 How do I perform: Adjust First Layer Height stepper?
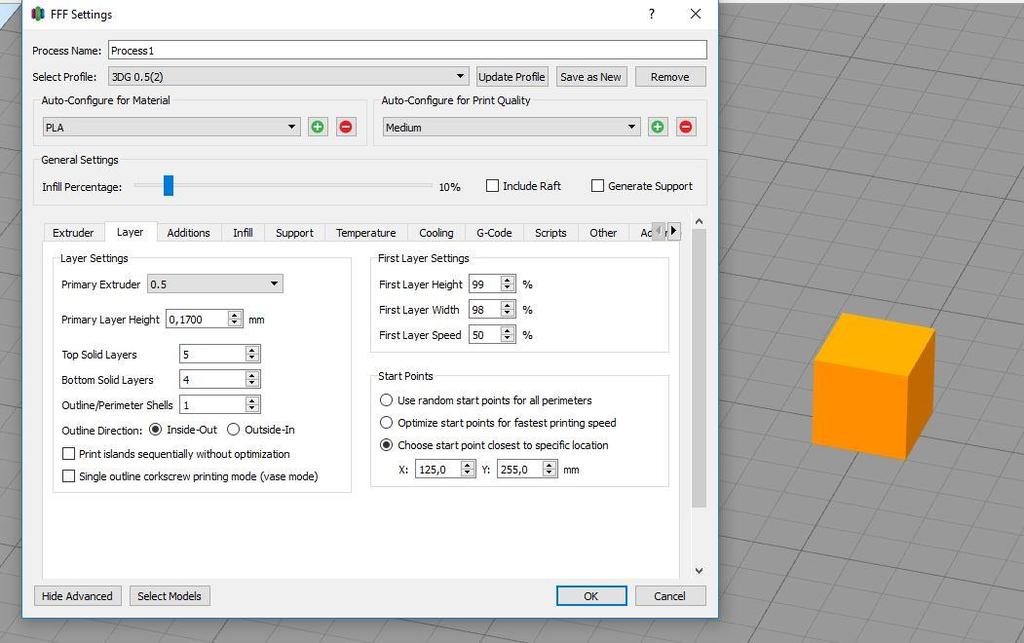507,284
